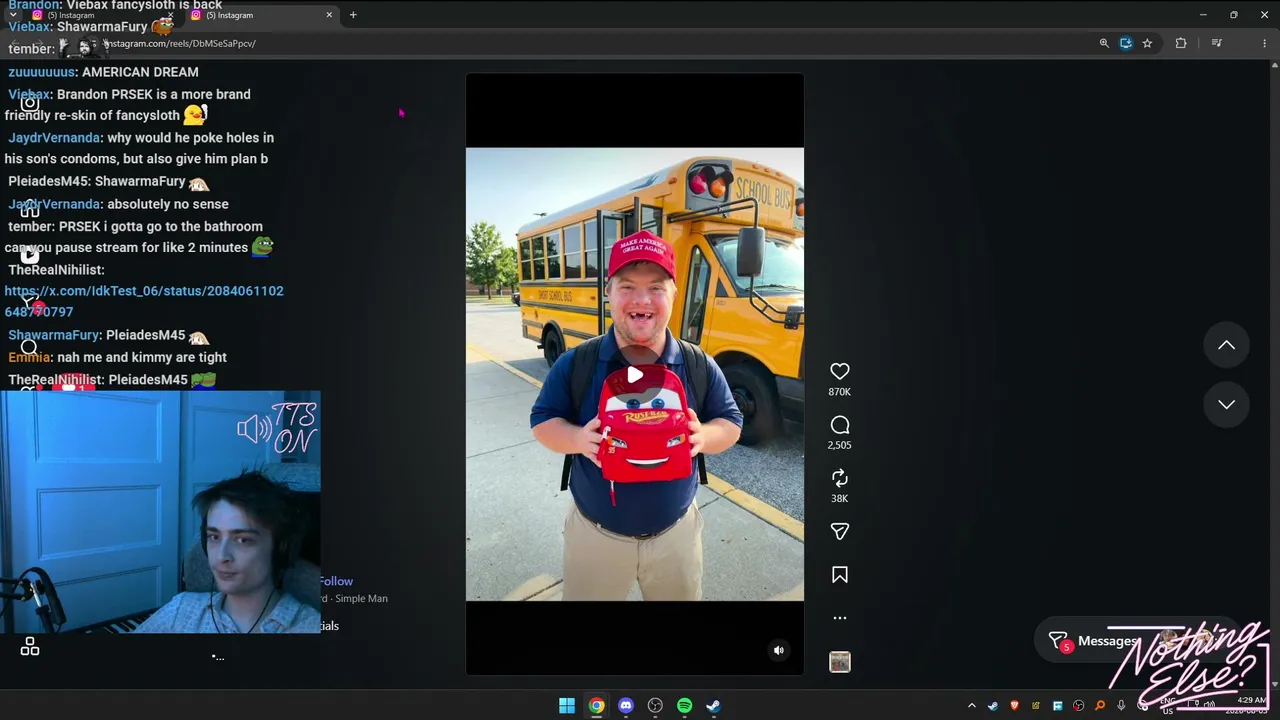Expand the hidden system tray icons chevron
Viewport: 1280px width, 720px height.
pyautogui.click(x=971, y=706)
